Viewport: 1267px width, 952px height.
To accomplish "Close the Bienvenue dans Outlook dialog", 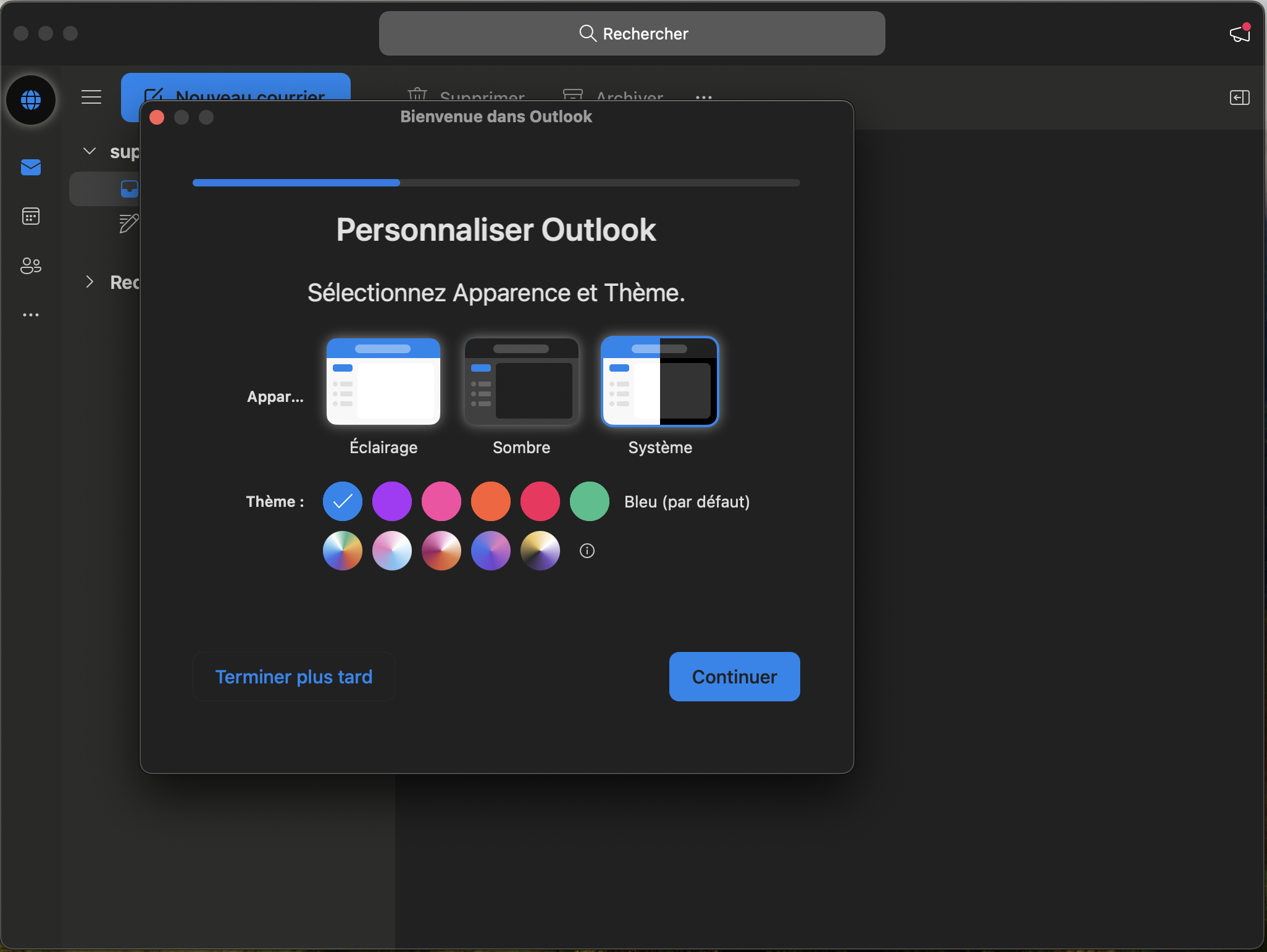I will 157,117.
